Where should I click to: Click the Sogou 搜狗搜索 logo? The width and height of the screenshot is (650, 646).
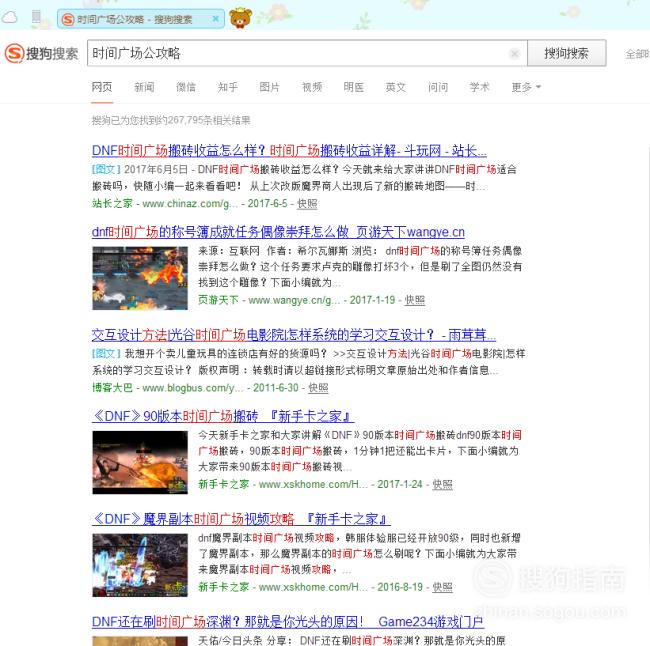(x=41, y=53)
